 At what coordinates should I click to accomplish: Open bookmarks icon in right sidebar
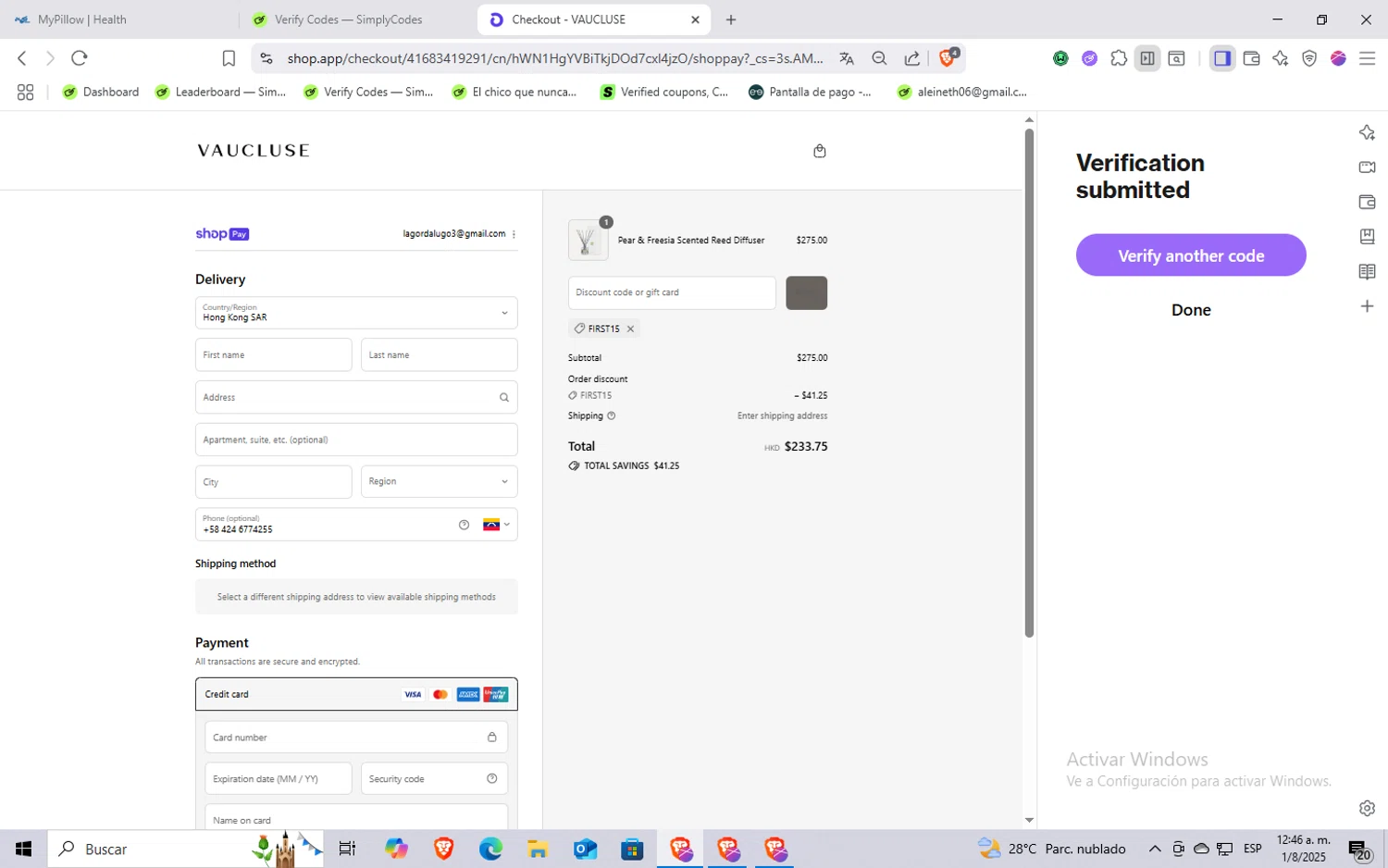click(x=1367, y=236)
